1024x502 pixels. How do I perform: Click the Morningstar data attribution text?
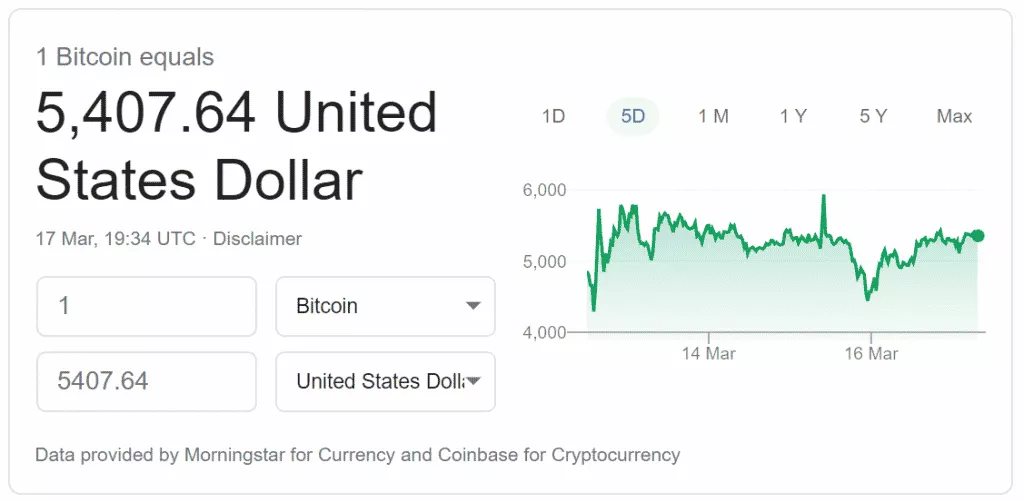pos(357,455)
